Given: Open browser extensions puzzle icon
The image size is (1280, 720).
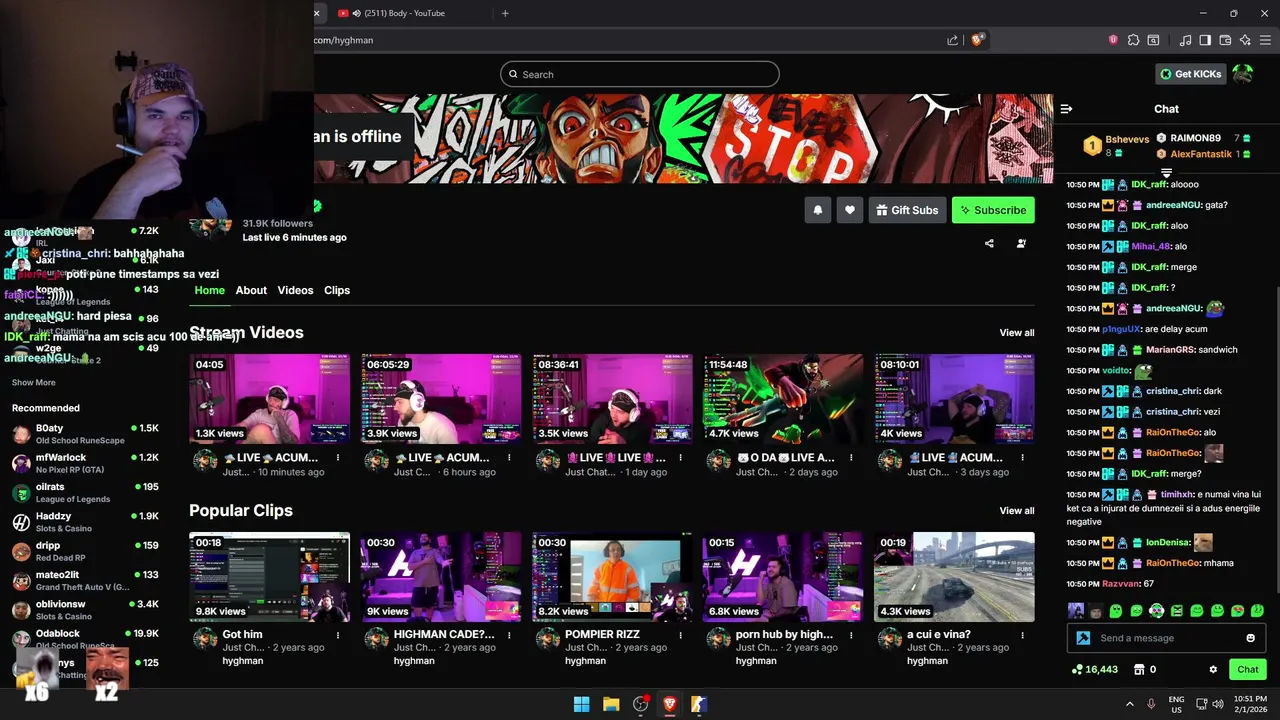Looking at the screenshot, I should point(1133,40).
